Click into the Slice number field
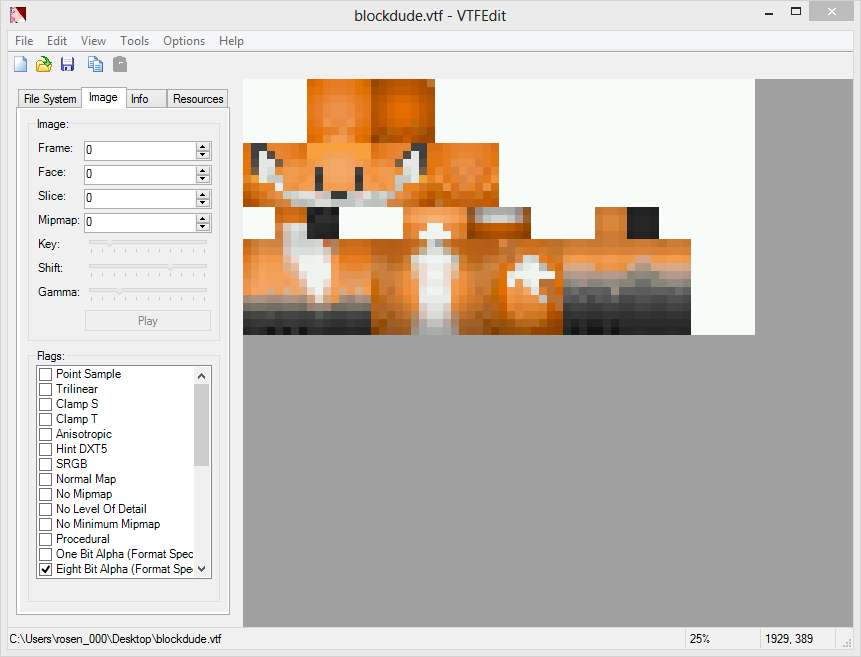This screenshot has height=657, width=861. coord(140,198)
